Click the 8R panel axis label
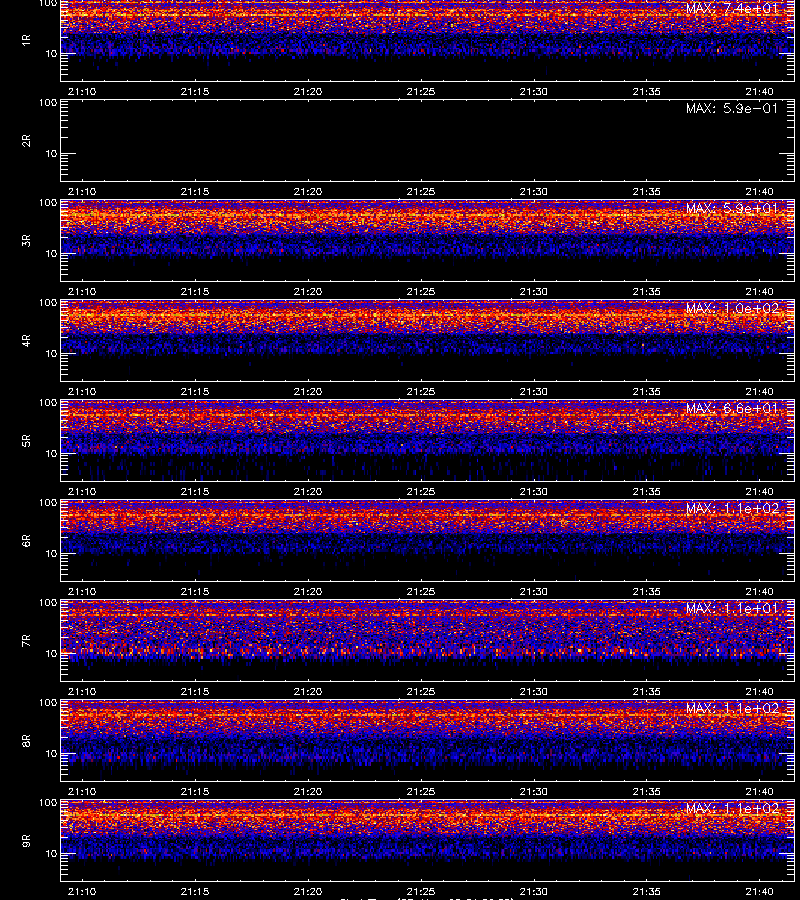This screenshot has height=900, width=800. click(x=26, y=740)
